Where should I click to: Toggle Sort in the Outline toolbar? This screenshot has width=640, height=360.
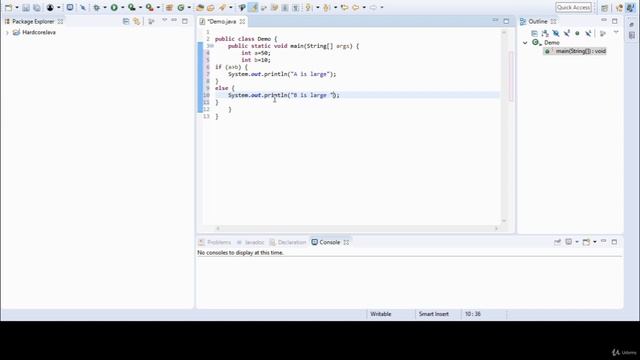pos(545,33)
